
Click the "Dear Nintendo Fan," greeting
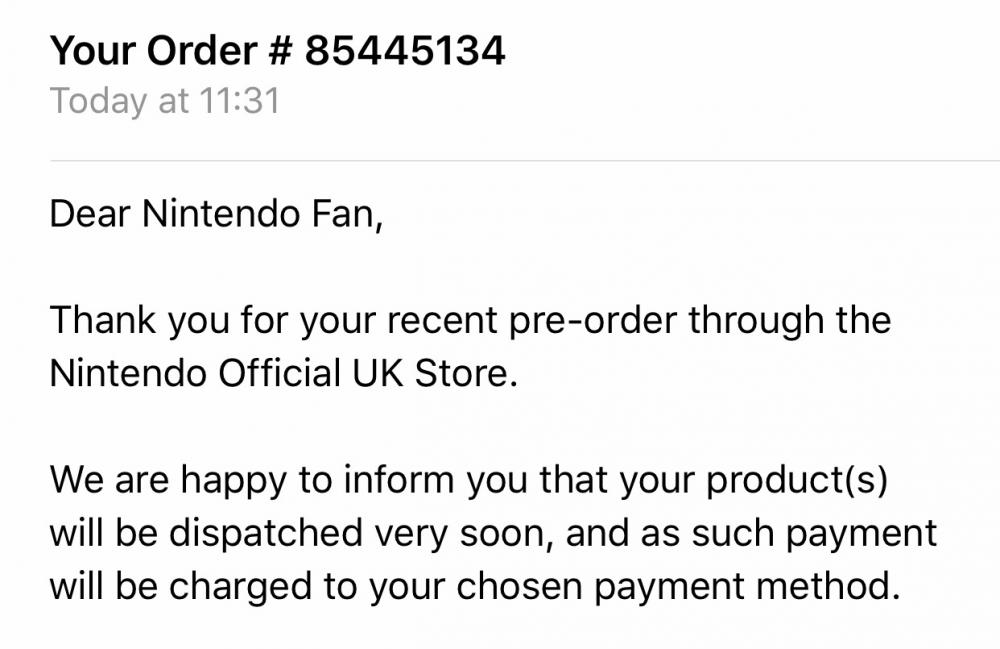click(x=216, y=215)
